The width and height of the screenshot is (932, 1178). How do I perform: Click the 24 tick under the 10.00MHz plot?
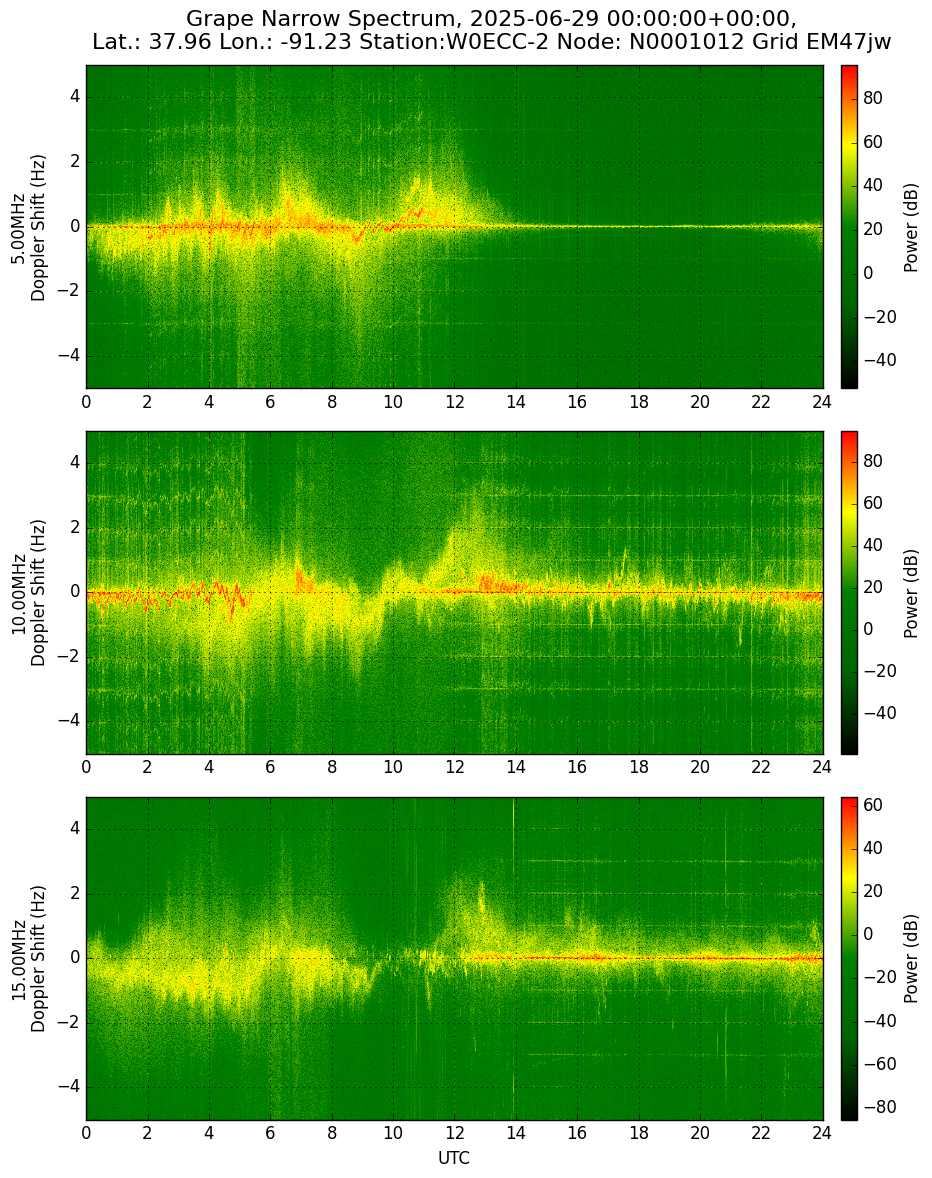point(822,767)
